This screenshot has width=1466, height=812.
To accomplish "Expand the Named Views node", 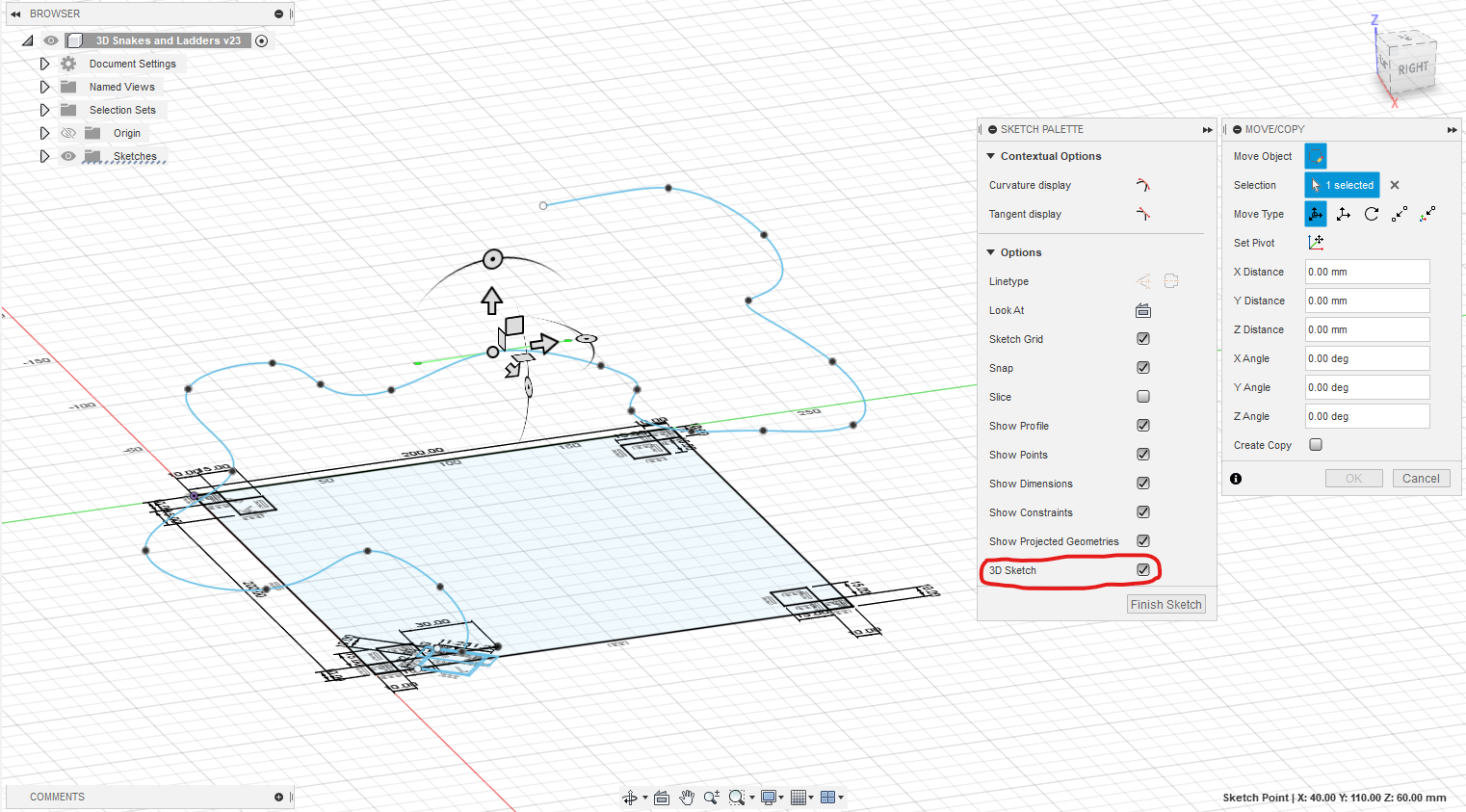I will click(x=44, y=87).
